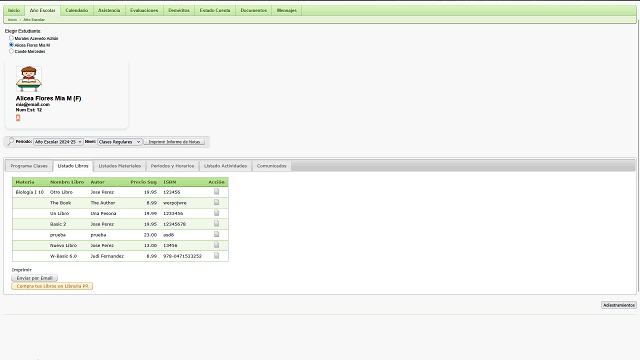Click ISBN 978-0471533252

(x=182, y=256)
